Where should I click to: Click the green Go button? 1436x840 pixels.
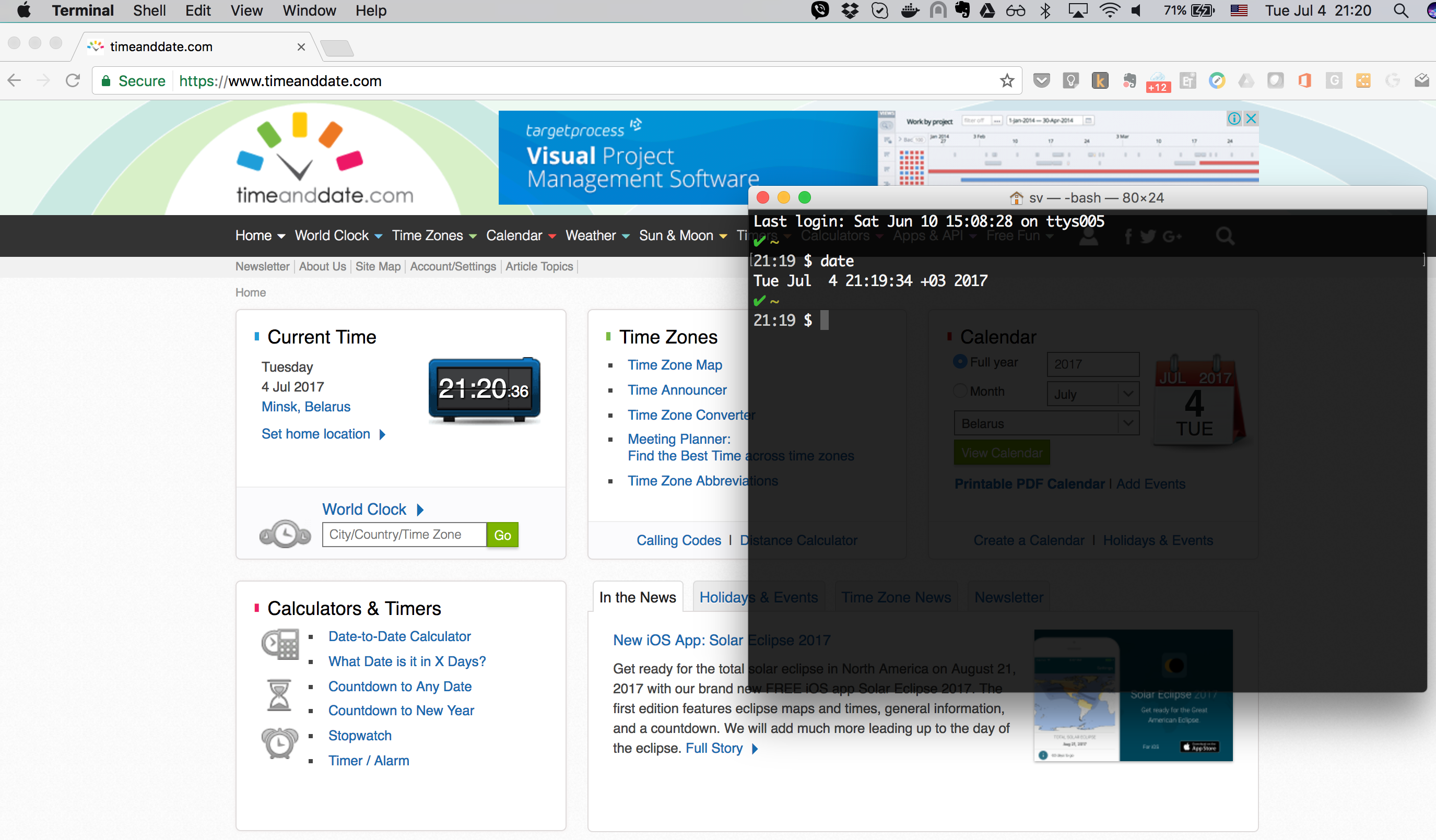click(x=502, y=535)
